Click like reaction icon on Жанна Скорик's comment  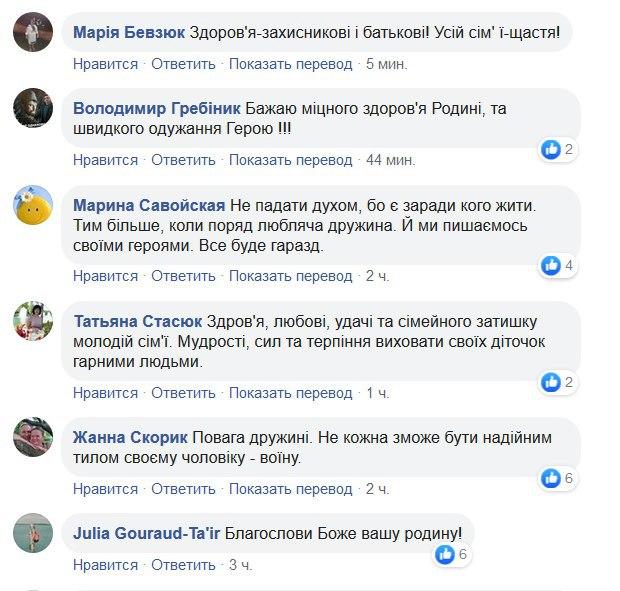(550, 478)
